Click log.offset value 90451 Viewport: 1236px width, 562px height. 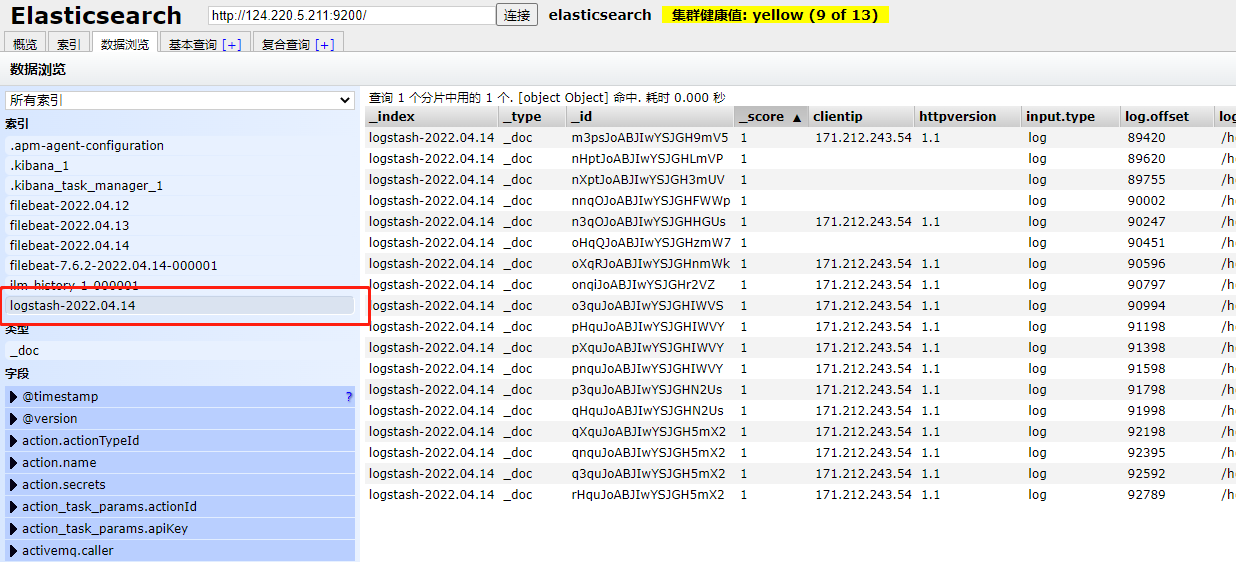1146,243
